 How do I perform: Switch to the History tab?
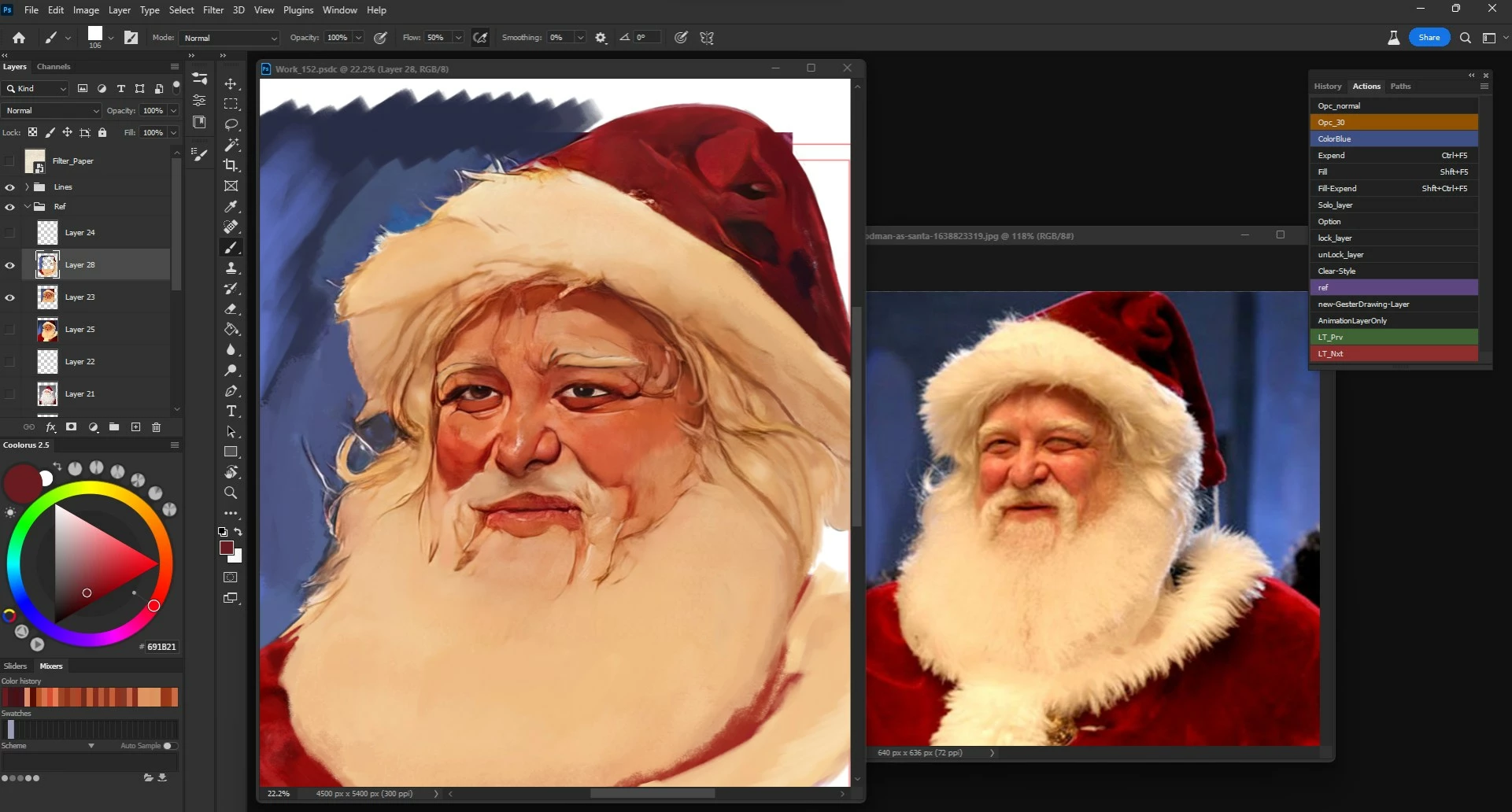pyautogui.click(x=1328, y=87)
